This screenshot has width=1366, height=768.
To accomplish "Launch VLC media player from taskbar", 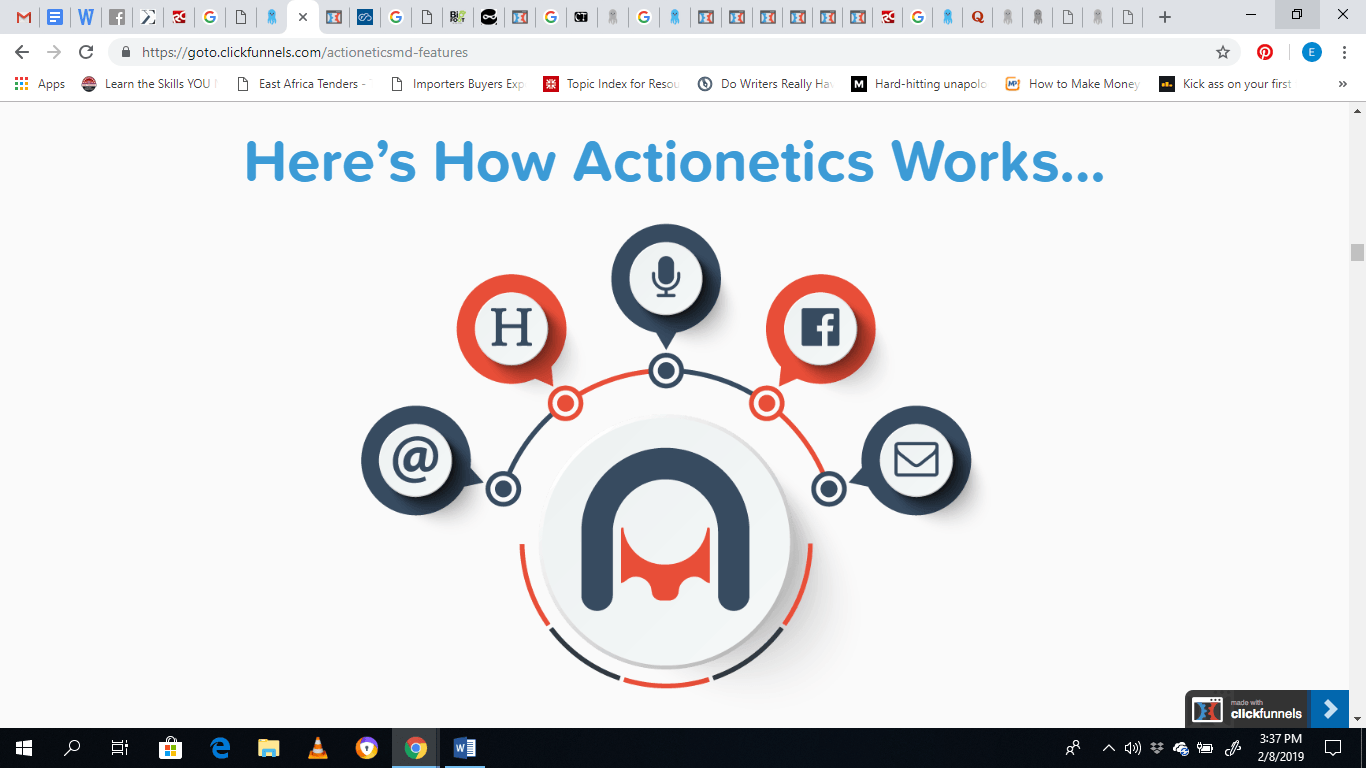I will [x=318, y=748].
